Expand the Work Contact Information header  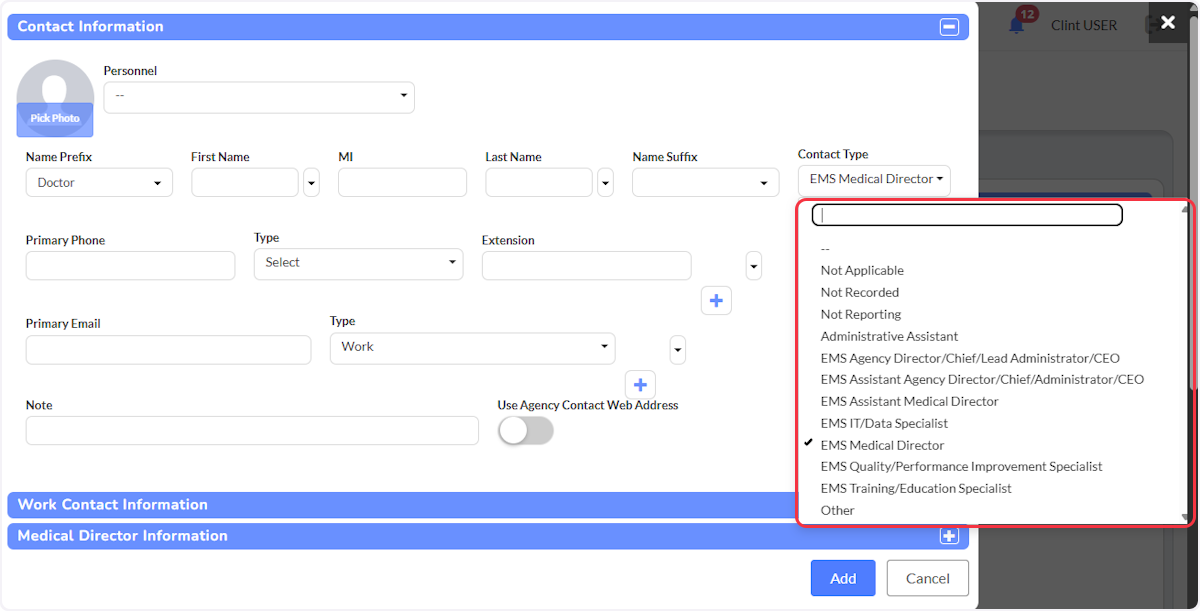[x=403, y=505]
